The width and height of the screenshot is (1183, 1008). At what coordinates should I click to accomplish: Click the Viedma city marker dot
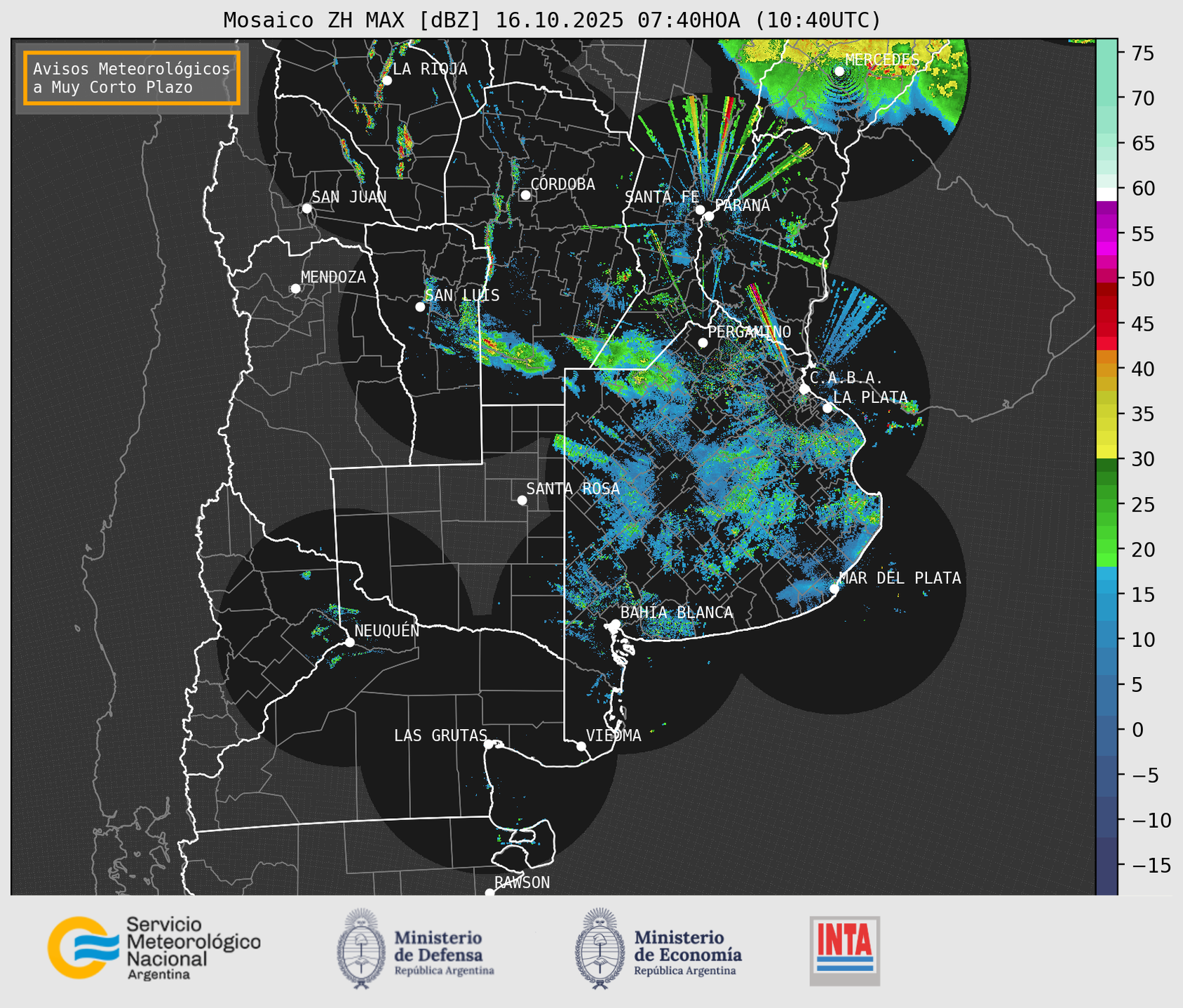[x=581, y=747]
